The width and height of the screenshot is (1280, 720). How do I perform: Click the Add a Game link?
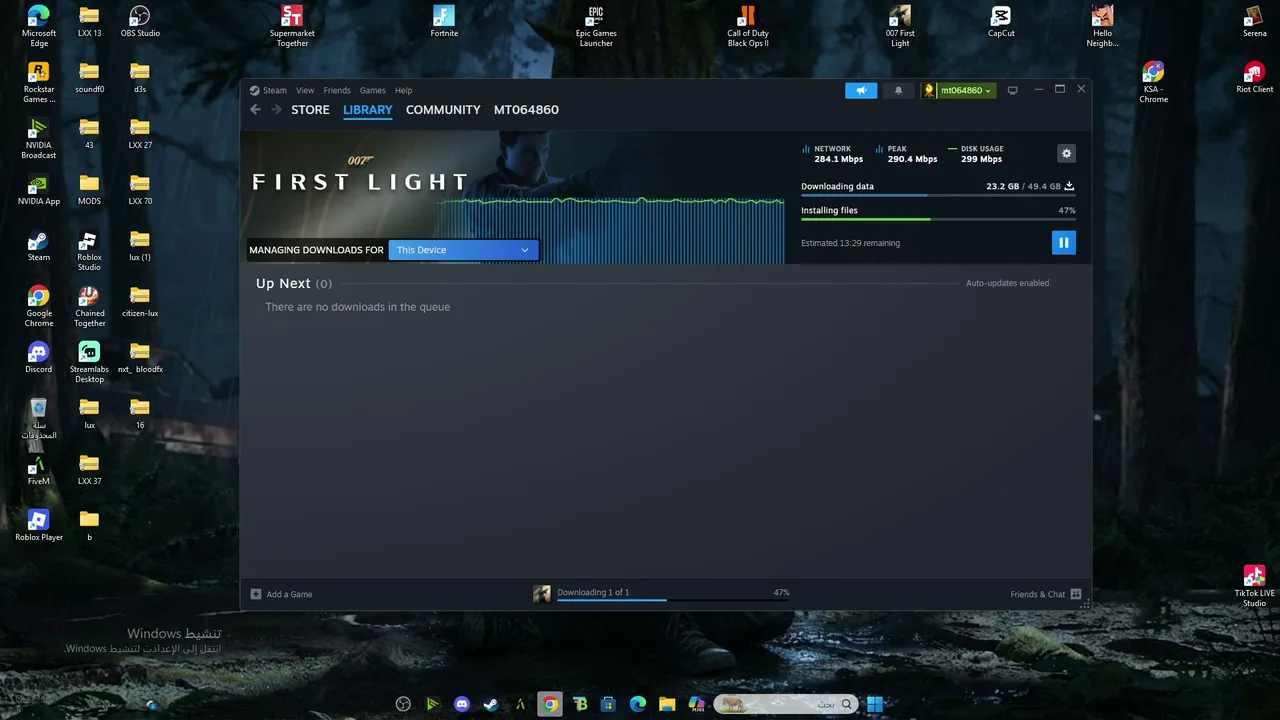point(289,594)
